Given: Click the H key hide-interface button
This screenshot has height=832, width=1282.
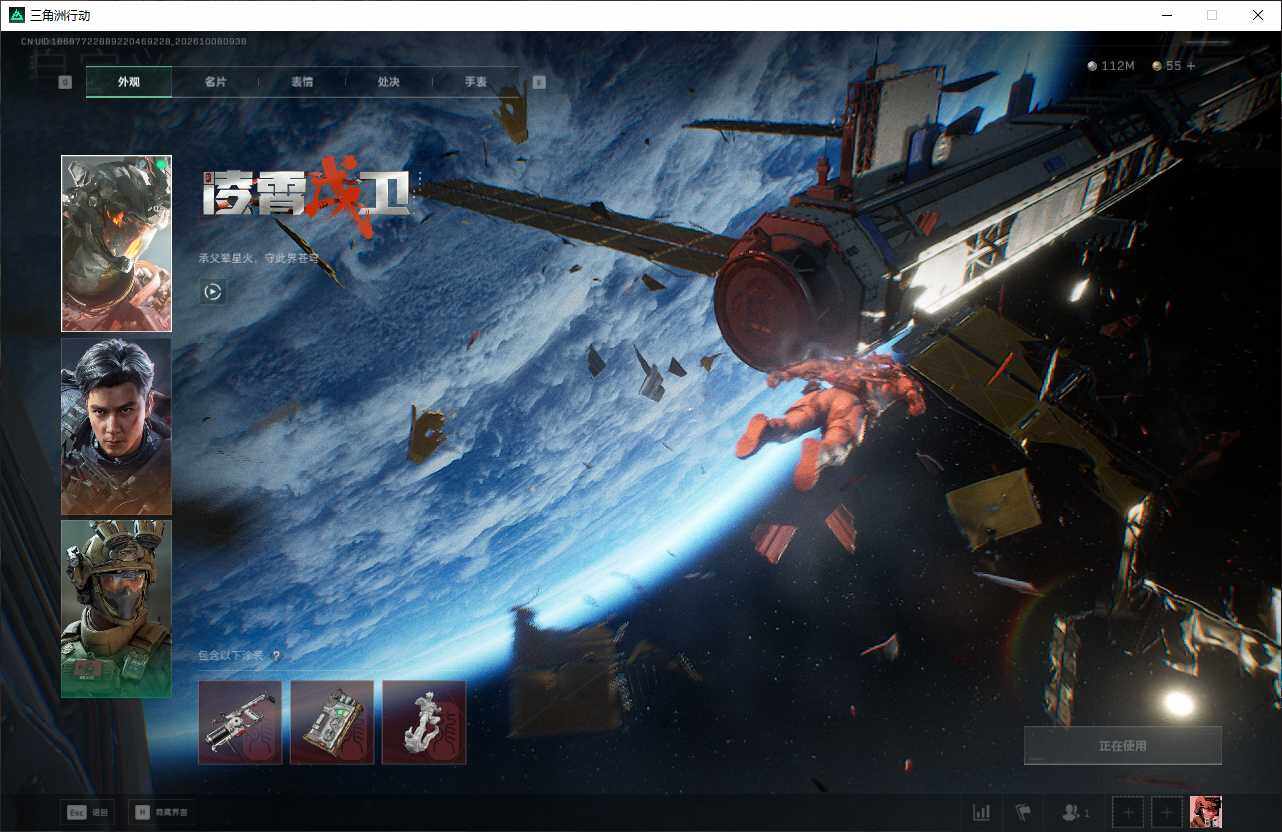Looking at the screenshot, I should tap(162, 812).
